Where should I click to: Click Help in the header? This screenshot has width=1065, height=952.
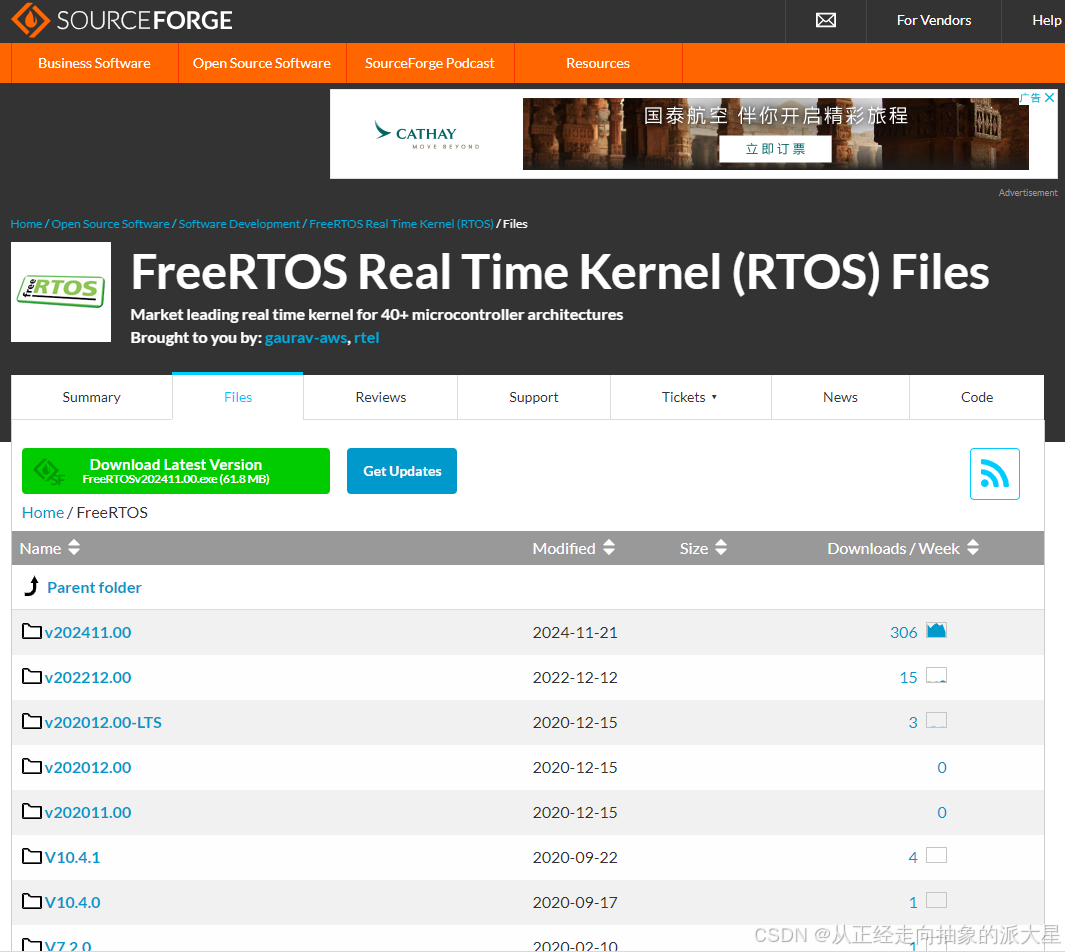tap(1046, 20)
